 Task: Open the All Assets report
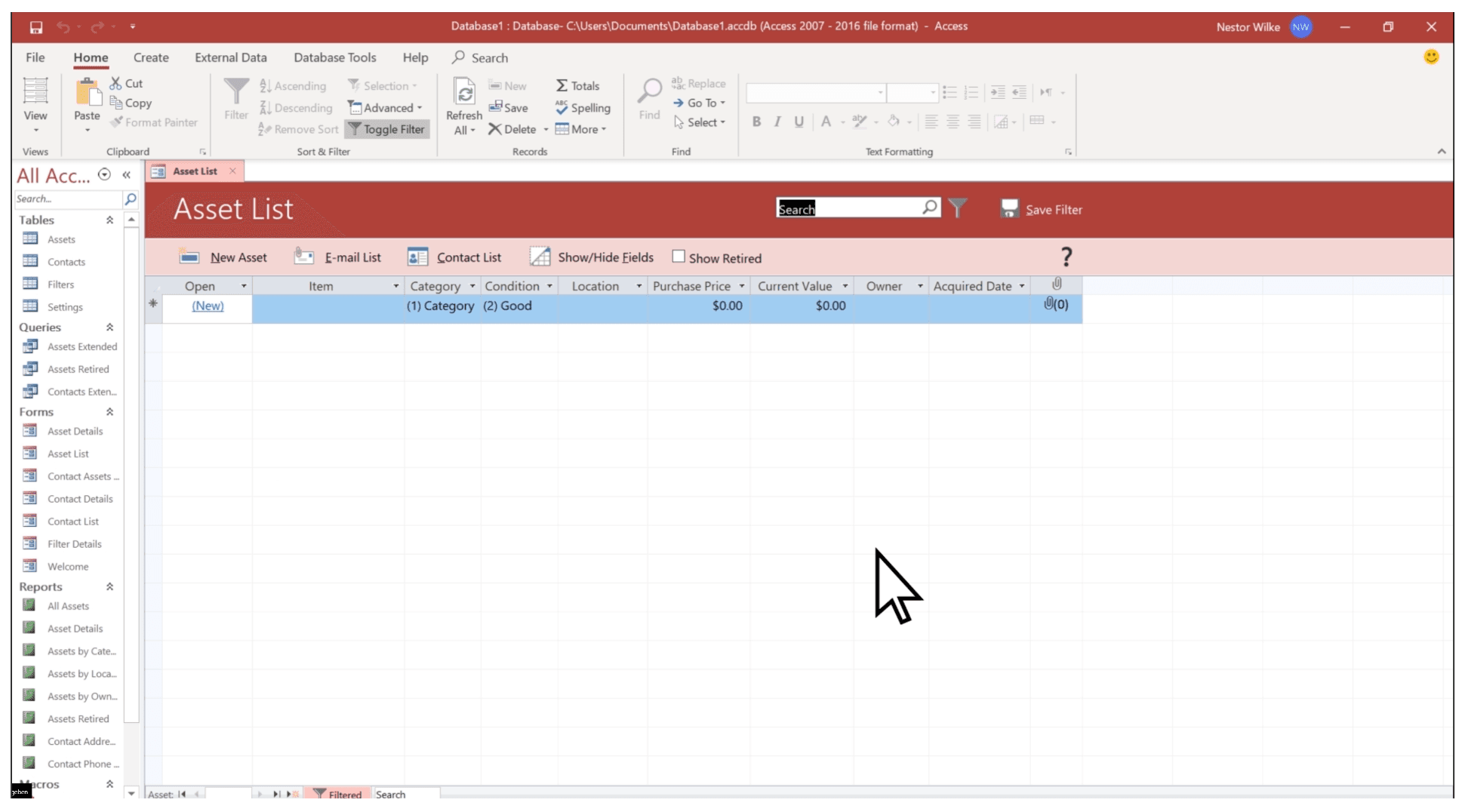68,606
